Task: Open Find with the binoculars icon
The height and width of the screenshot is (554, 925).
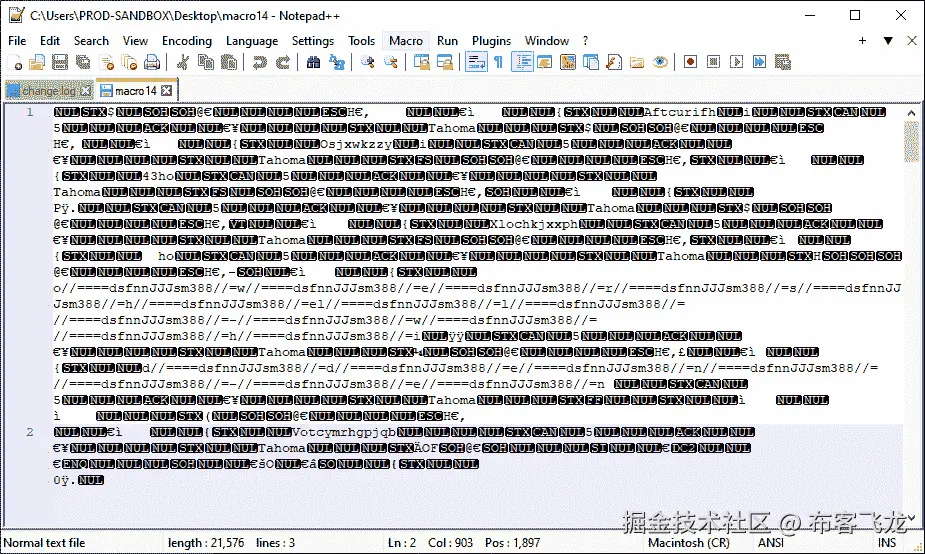Action: pos(313,62)
